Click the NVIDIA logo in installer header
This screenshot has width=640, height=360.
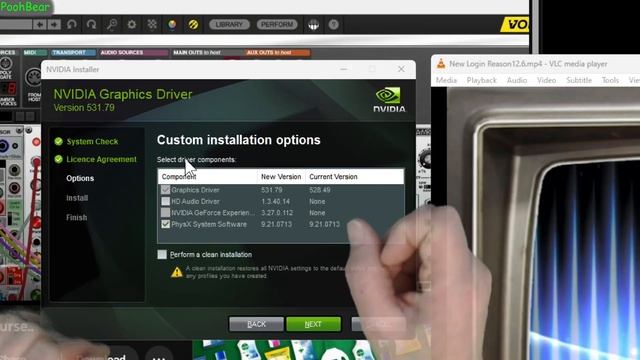tap(389, 100)
